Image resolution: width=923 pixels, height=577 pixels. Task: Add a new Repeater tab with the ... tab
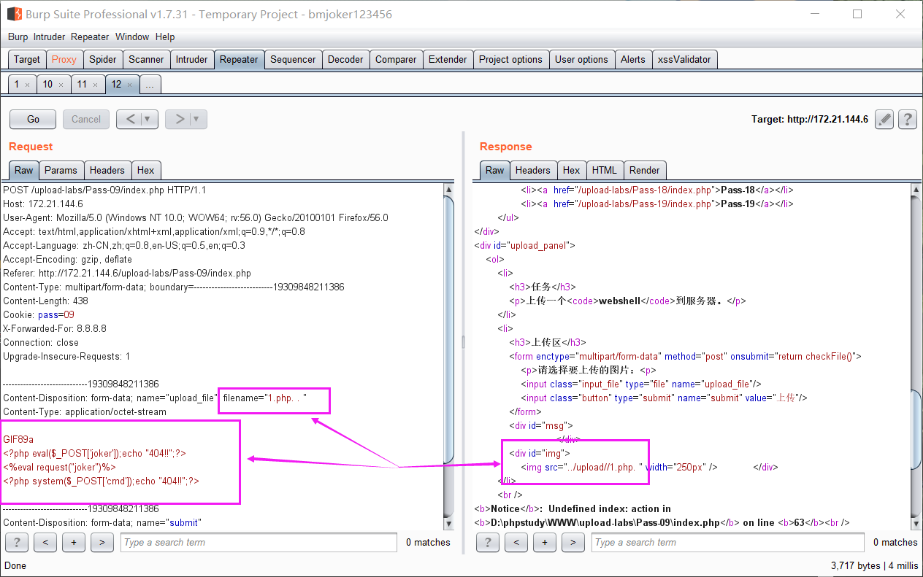150,85
